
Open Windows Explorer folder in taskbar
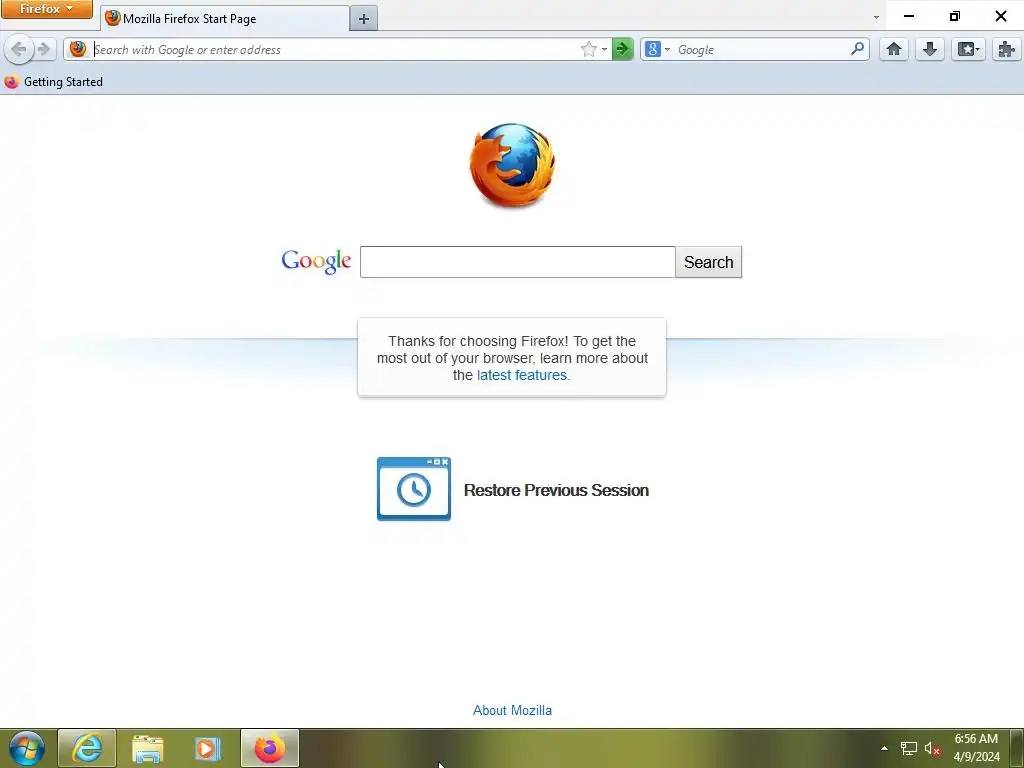click(148, 748)
